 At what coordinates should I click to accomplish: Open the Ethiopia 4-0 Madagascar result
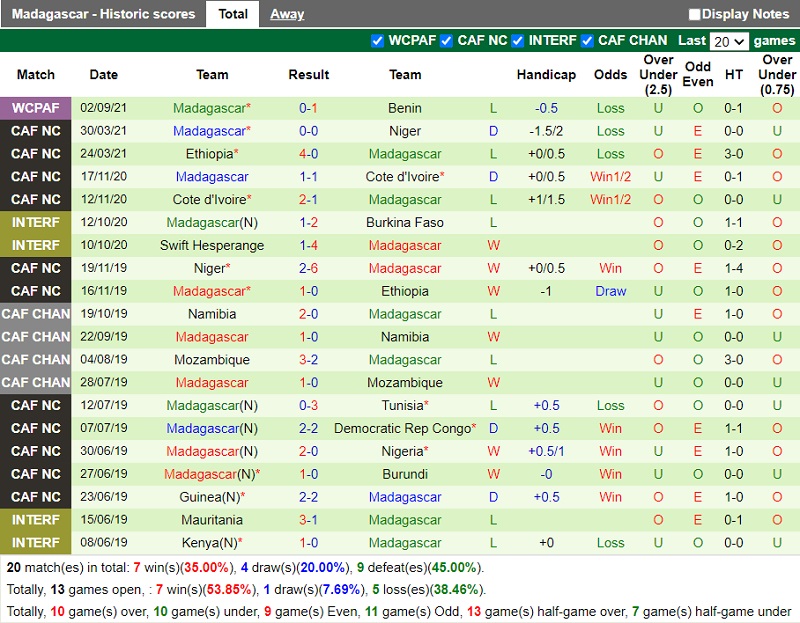[x=309, y=154]
